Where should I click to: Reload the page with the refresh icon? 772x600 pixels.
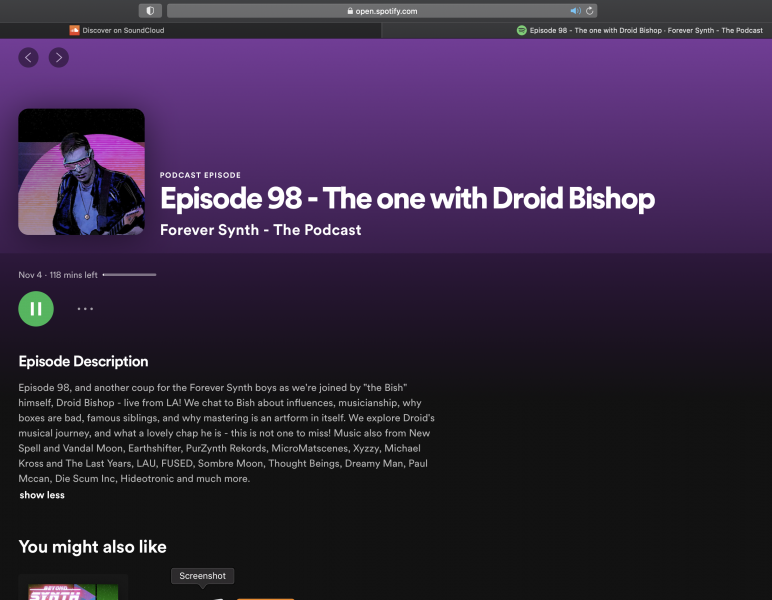tap(589, 11)
